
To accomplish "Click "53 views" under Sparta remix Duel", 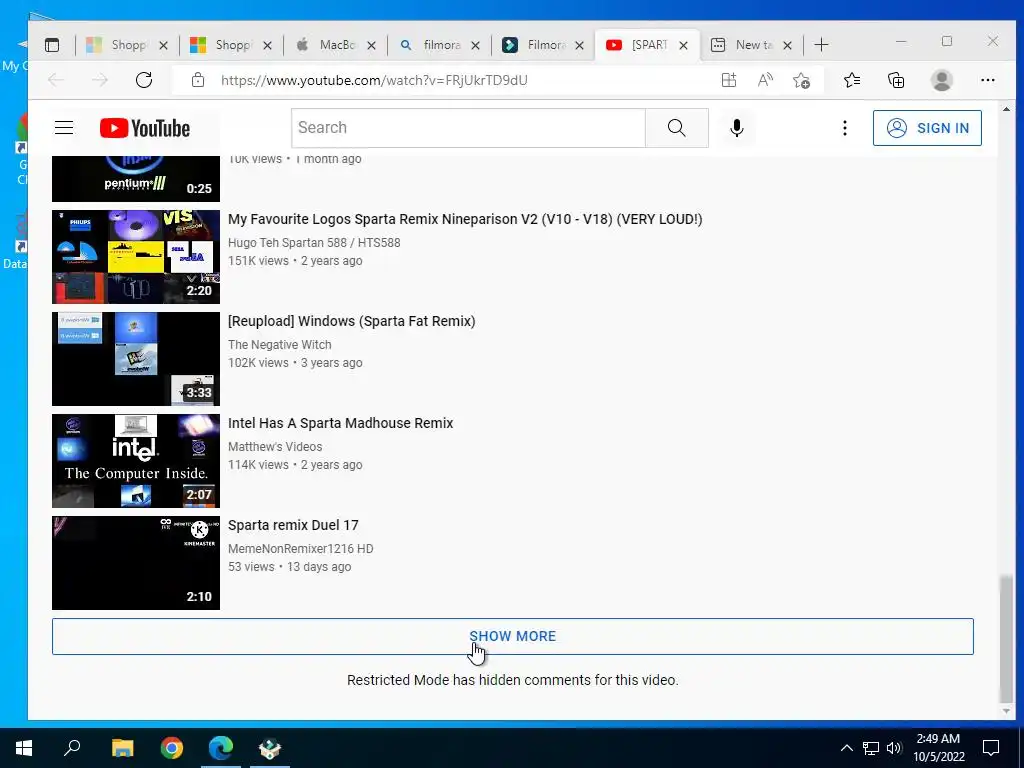I will (x=251, y=567).
